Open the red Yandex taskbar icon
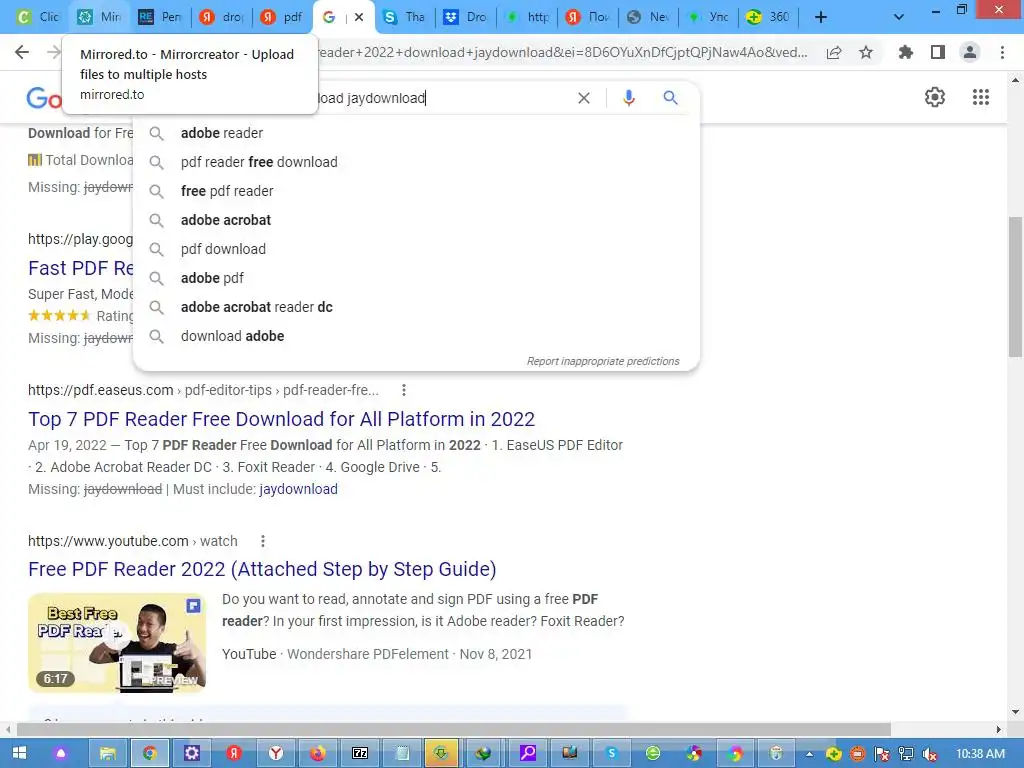The width and height of the screenshot is (1024, 768). 234,753
